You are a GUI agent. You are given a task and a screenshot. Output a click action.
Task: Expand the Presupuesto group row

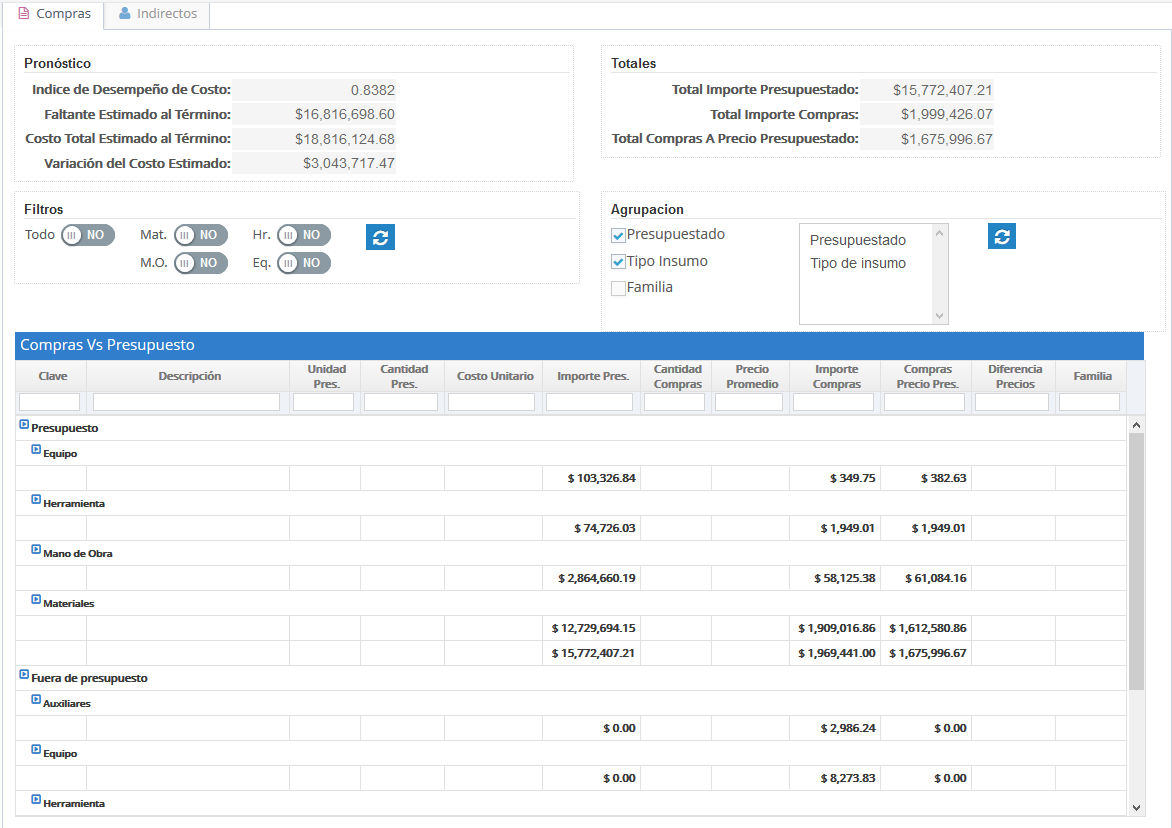pos(24,426)
